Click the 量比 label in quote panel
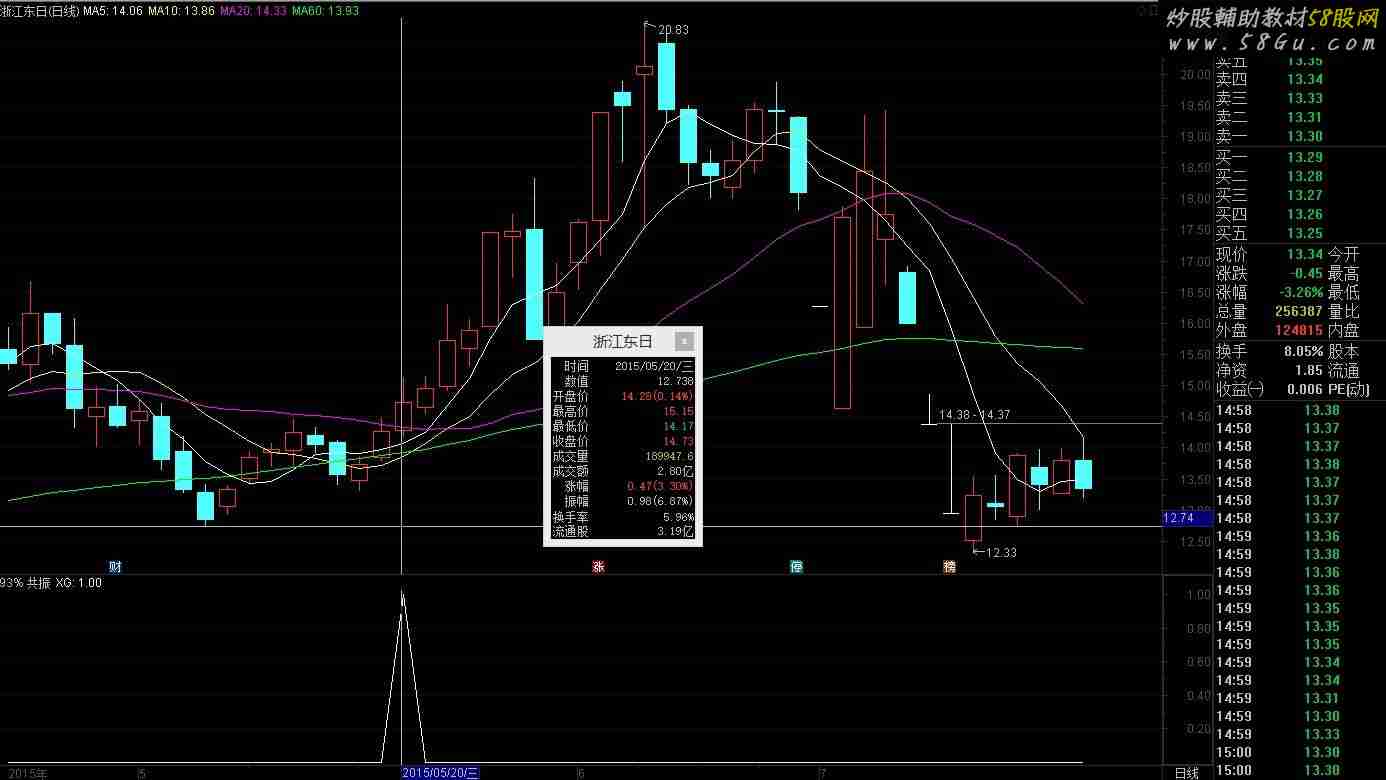This screenshot has height=780, width=1386. click(x=1343, y=311)
